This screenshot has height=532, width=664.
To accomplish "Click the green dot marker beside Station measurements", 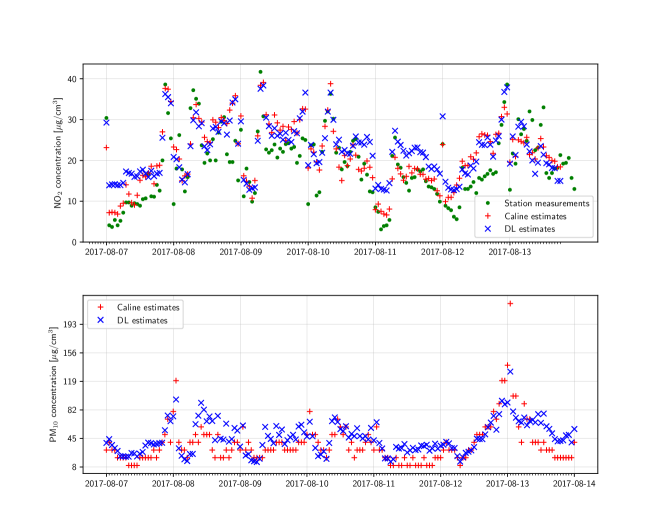I will 488,203.
